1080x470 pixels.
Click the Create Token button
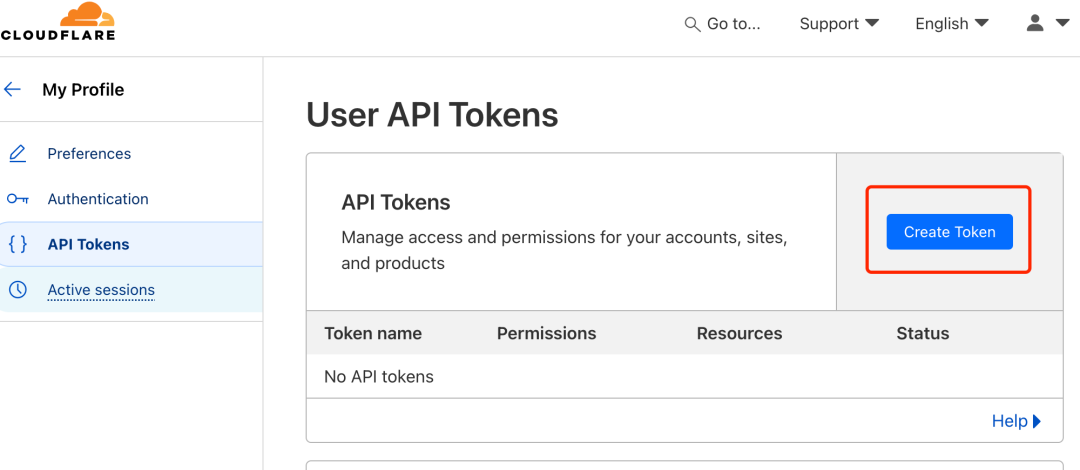pos(949,232)
